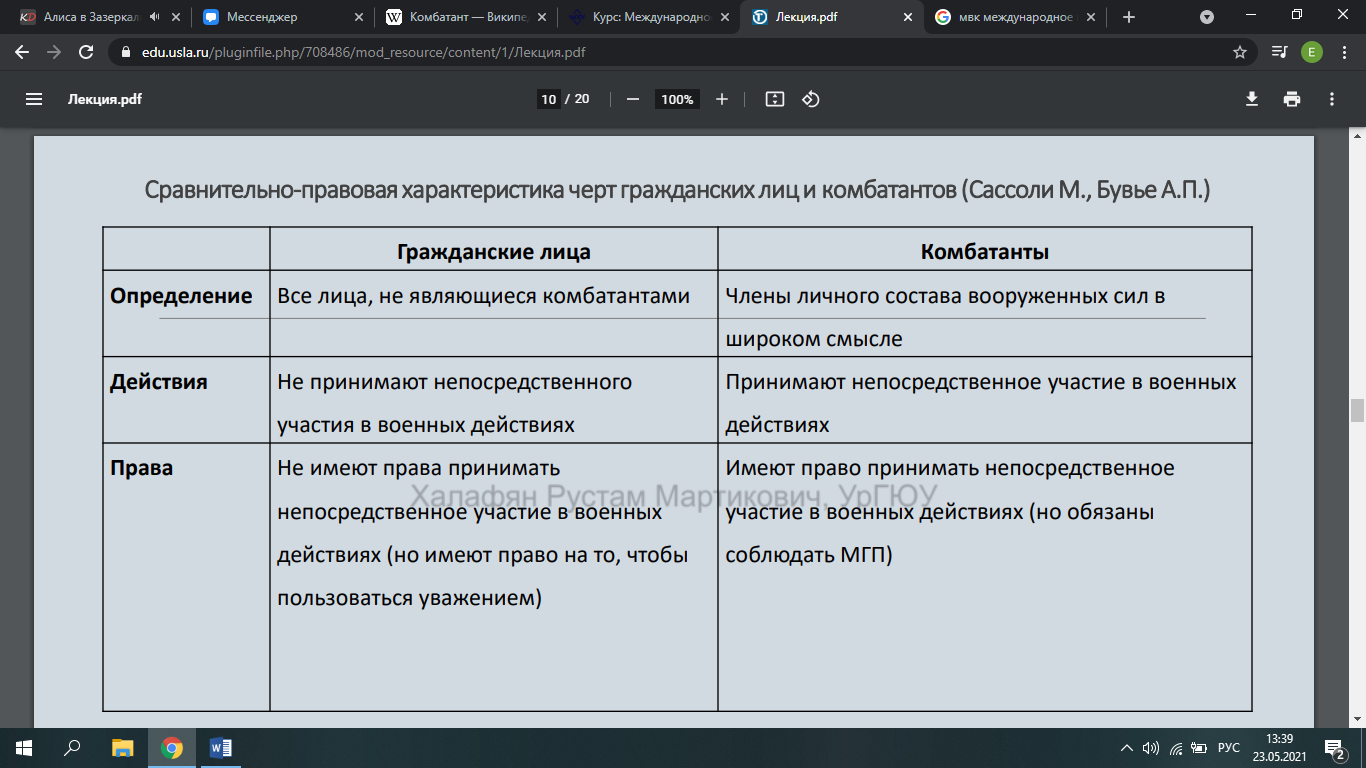Open PDF viewer more actions menu
The image size is (1366, 768).
tap(1332, 99)
